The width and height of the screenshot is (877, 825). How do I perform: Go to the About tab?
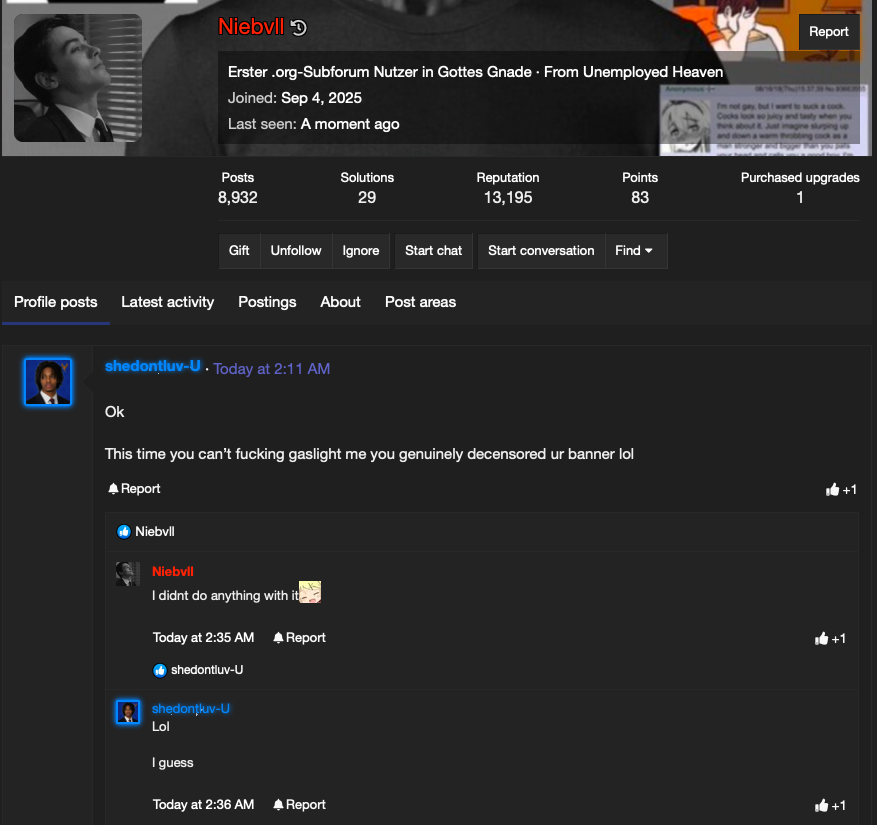click(341, 302)
